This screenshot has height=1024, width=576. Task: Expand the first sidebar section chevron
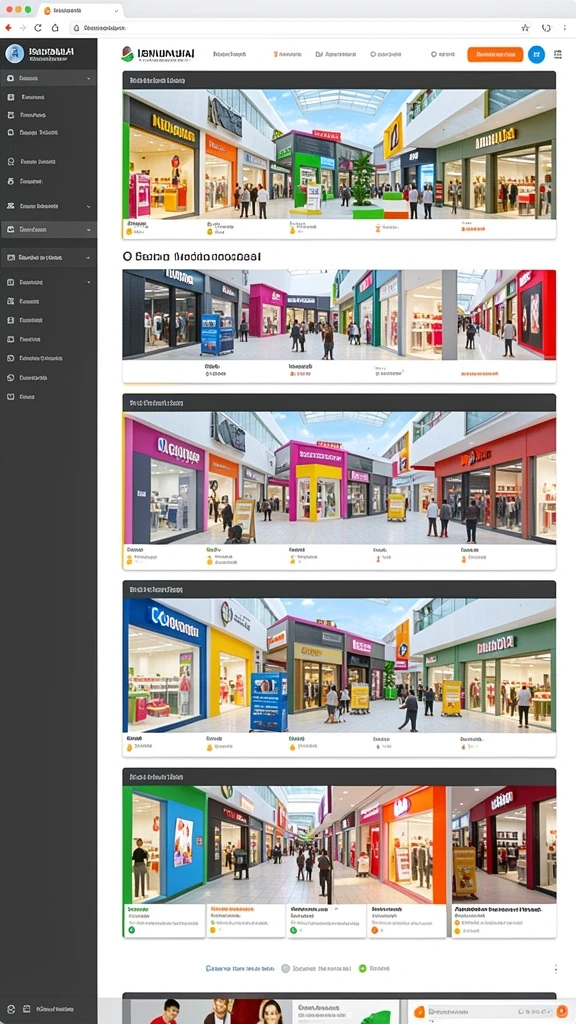click(x=89, y=78)
